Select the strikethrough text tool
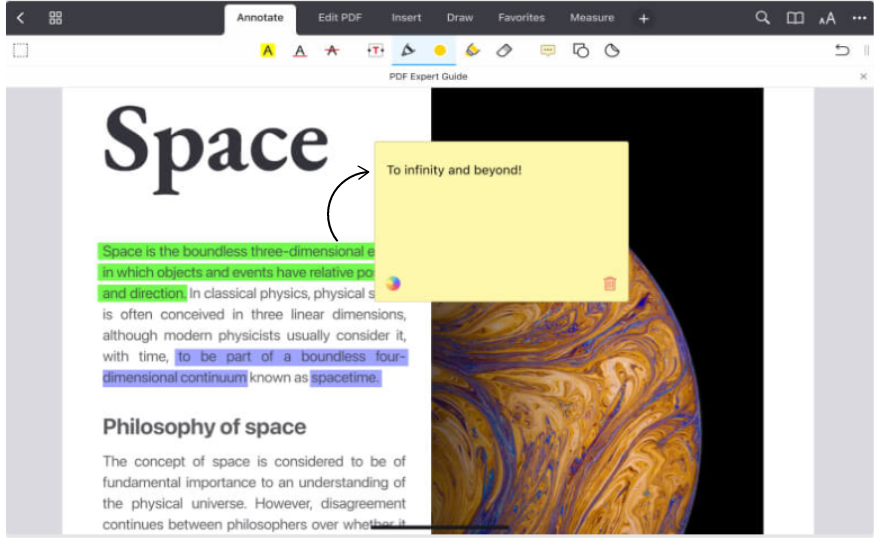This screenshot has width=879, height=540. click(x=331, y=51)
